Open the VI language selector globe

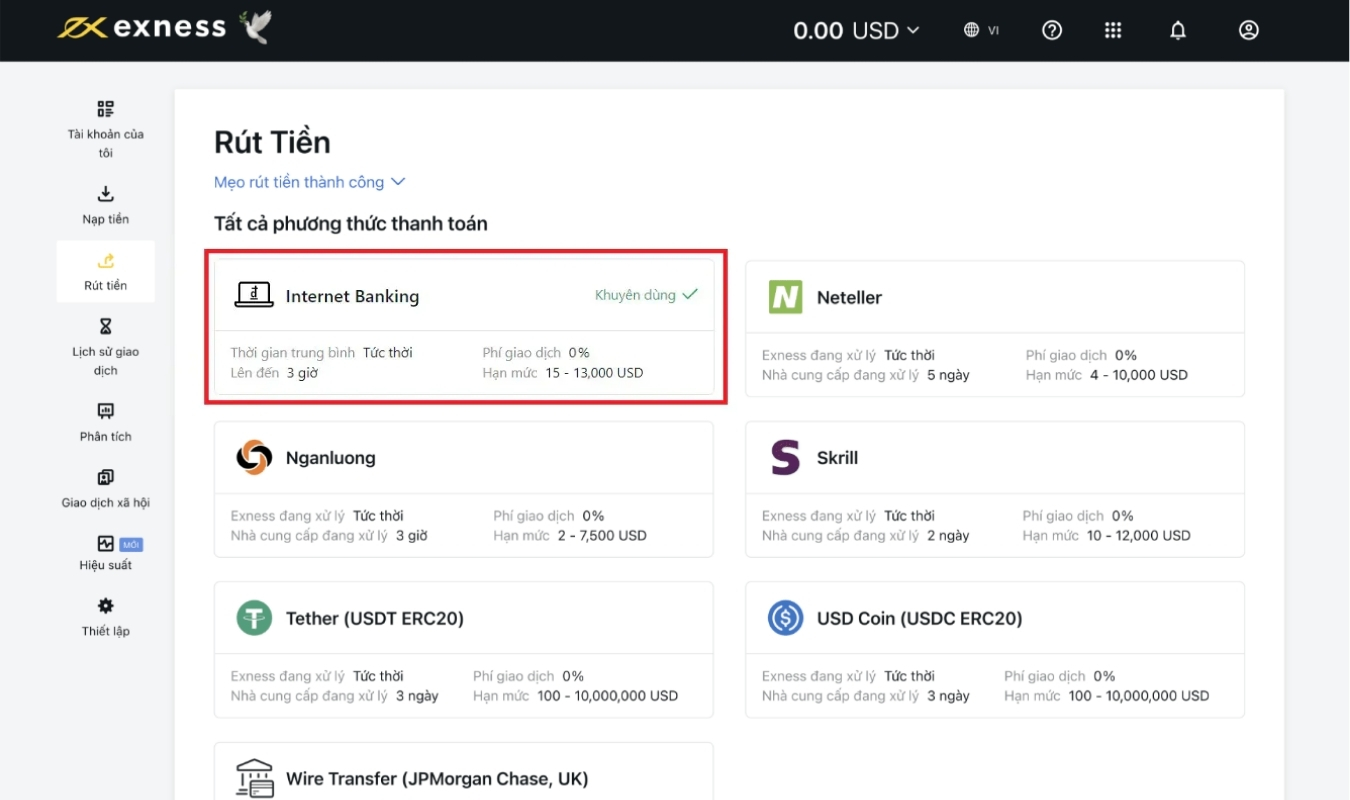(x=981, y=30)
